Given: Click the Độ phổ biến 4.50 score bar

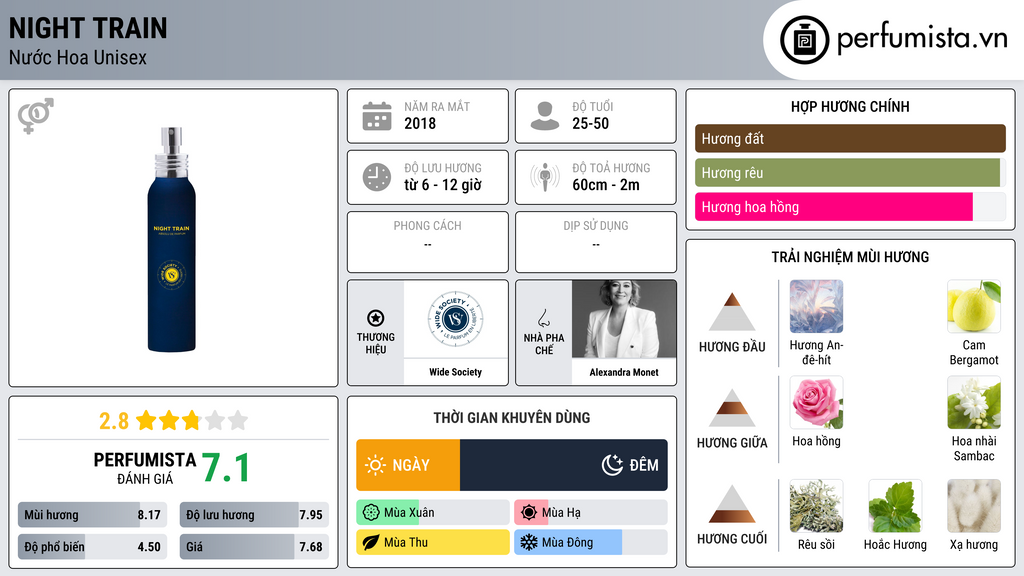Looking at the screenshot, I should tap(92, 547).
